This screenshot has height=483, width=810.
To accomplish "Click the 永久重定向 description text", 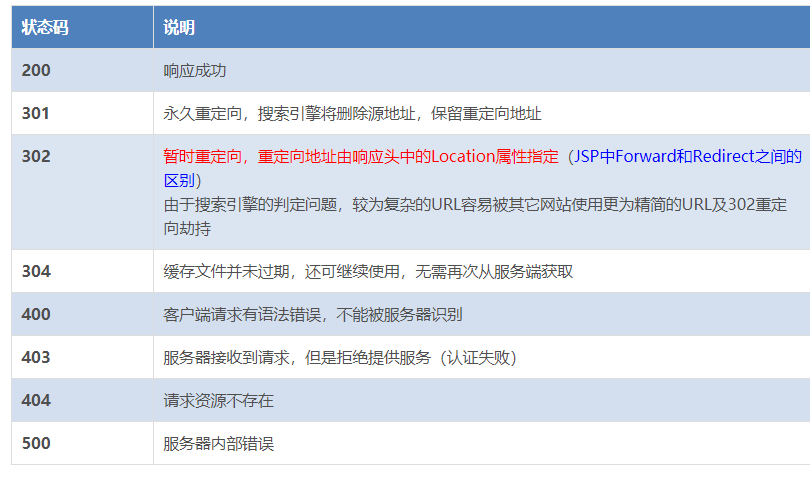I will click(352, 113).
